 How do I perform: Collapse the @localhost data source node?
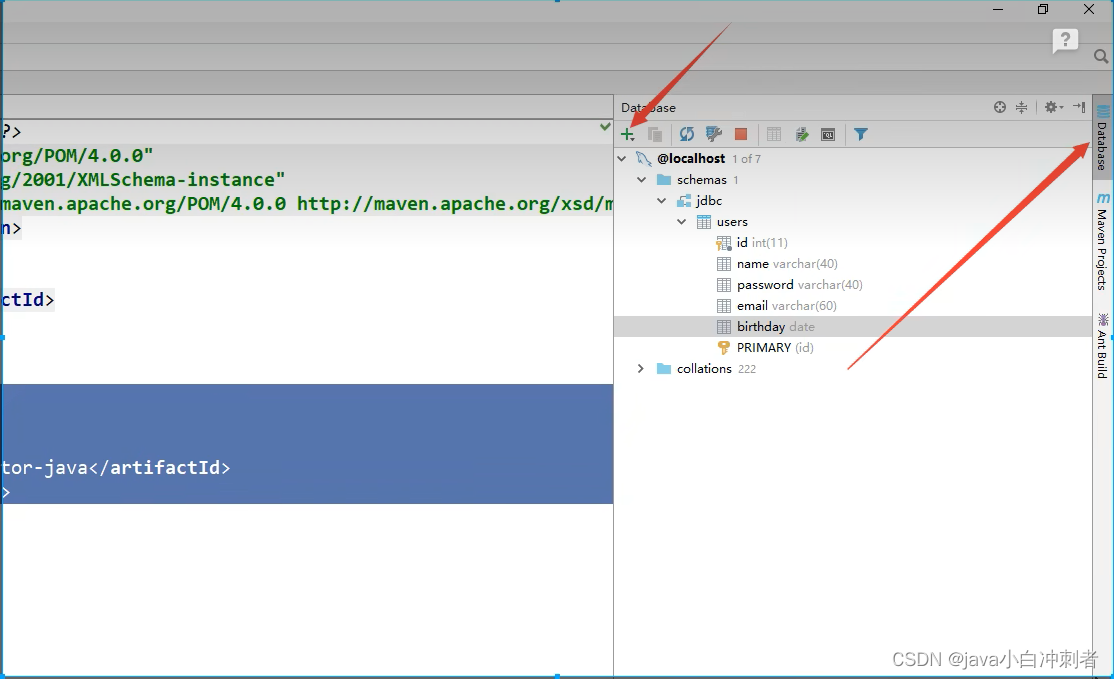(x=622, y=158)
